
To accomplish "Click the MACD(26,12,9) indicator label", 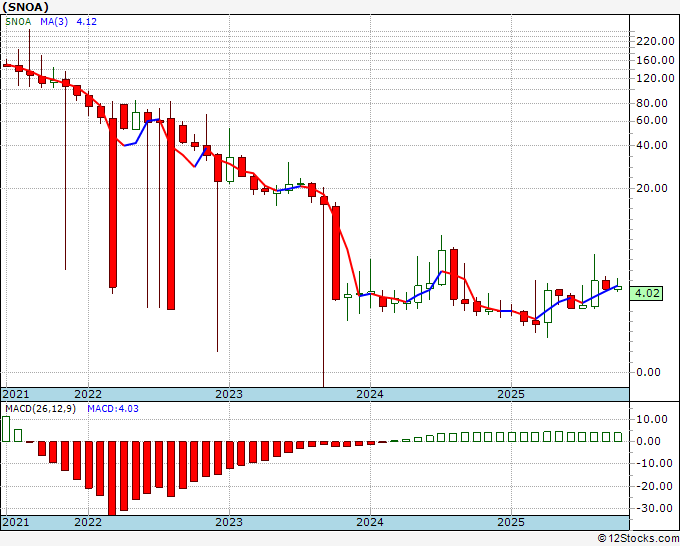I will click(x=40, y=409).
